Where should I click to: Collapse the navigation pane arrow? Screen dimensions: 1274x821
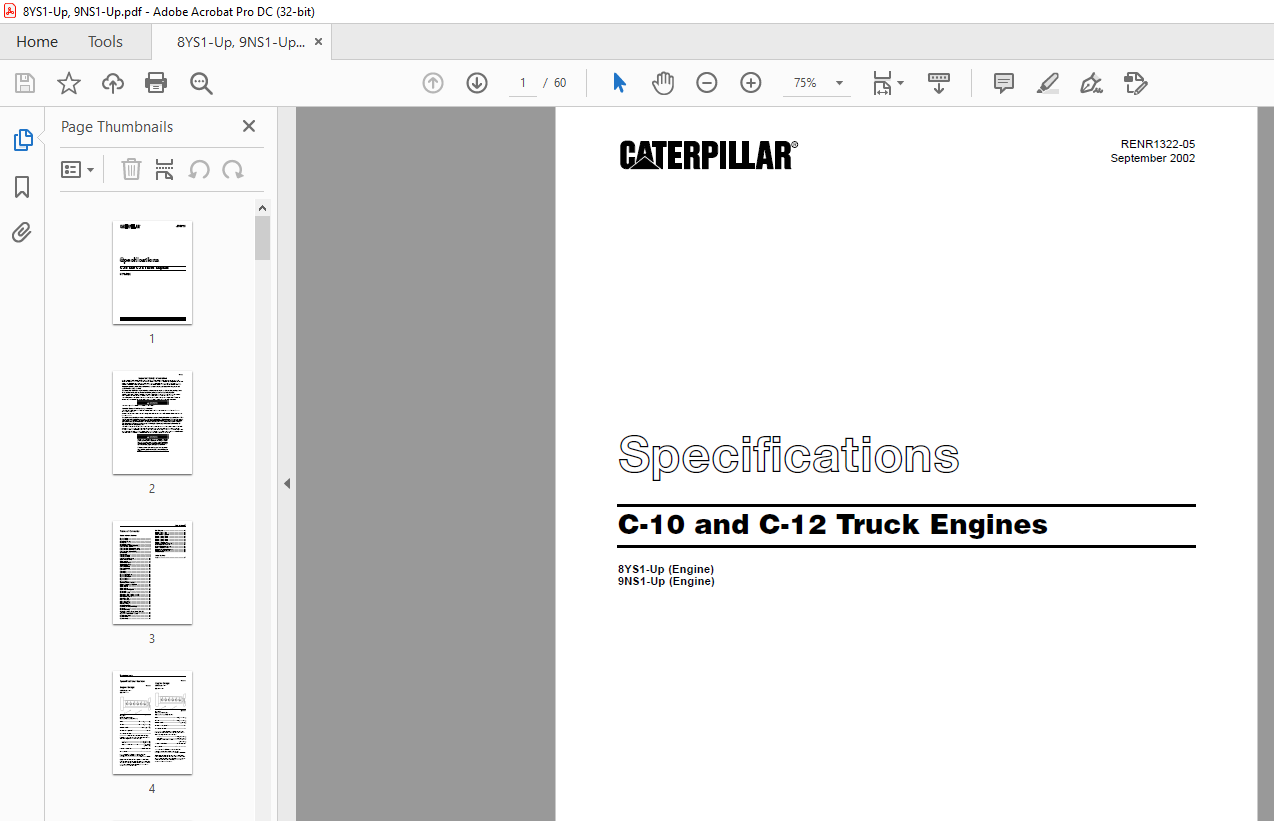click(287, 484)
